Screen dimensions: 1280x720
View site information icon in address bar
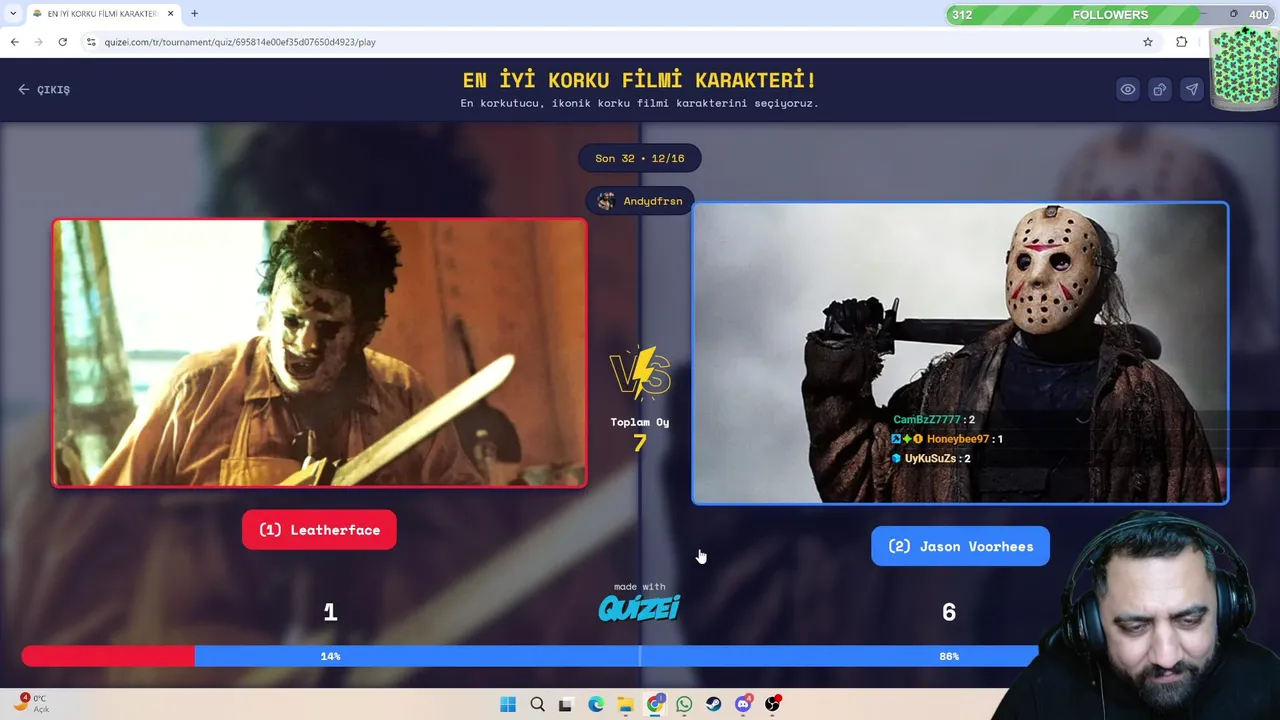pos(91,42)
